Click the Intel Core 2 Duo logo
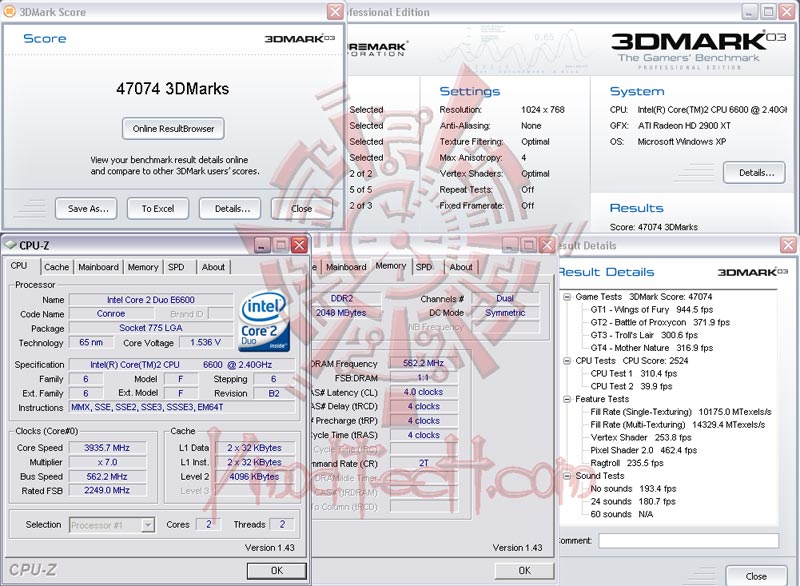This screenshot has height=586, width=800. pyautogui.click(x=264, y=321)
